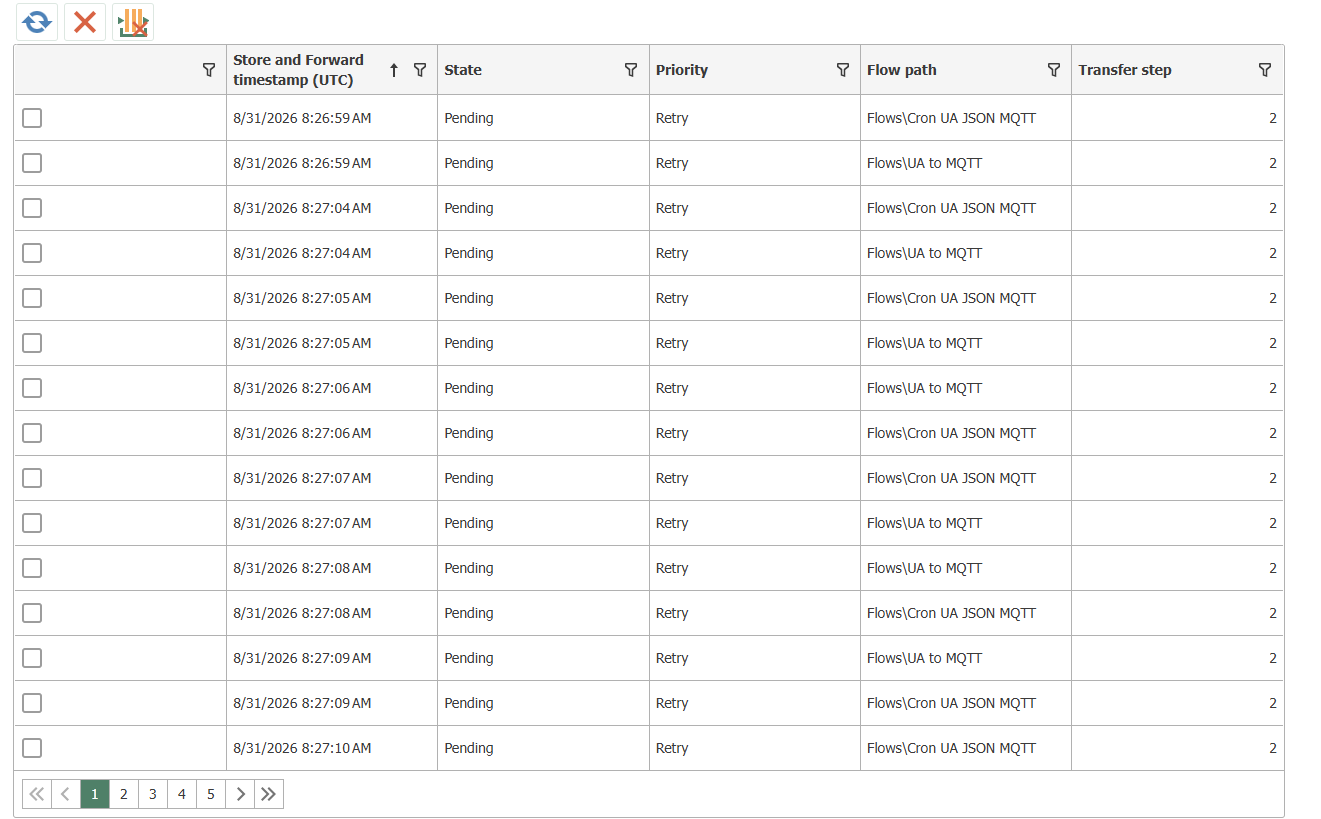Viewport: 1321px width, 819px height.
Task: Sort by the Flow path column header
Action: pos(902,70)
